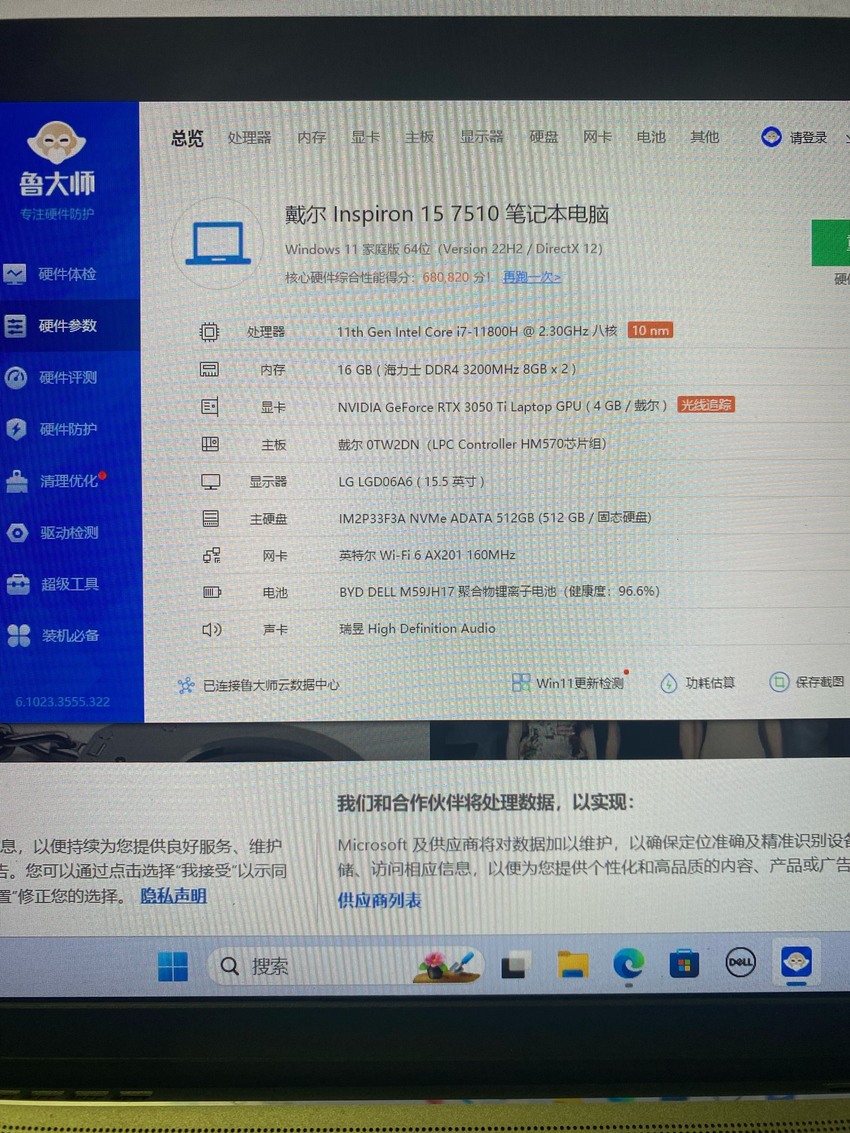Open Windows Start menu
850x1133 pixels.
coord(173,966)
